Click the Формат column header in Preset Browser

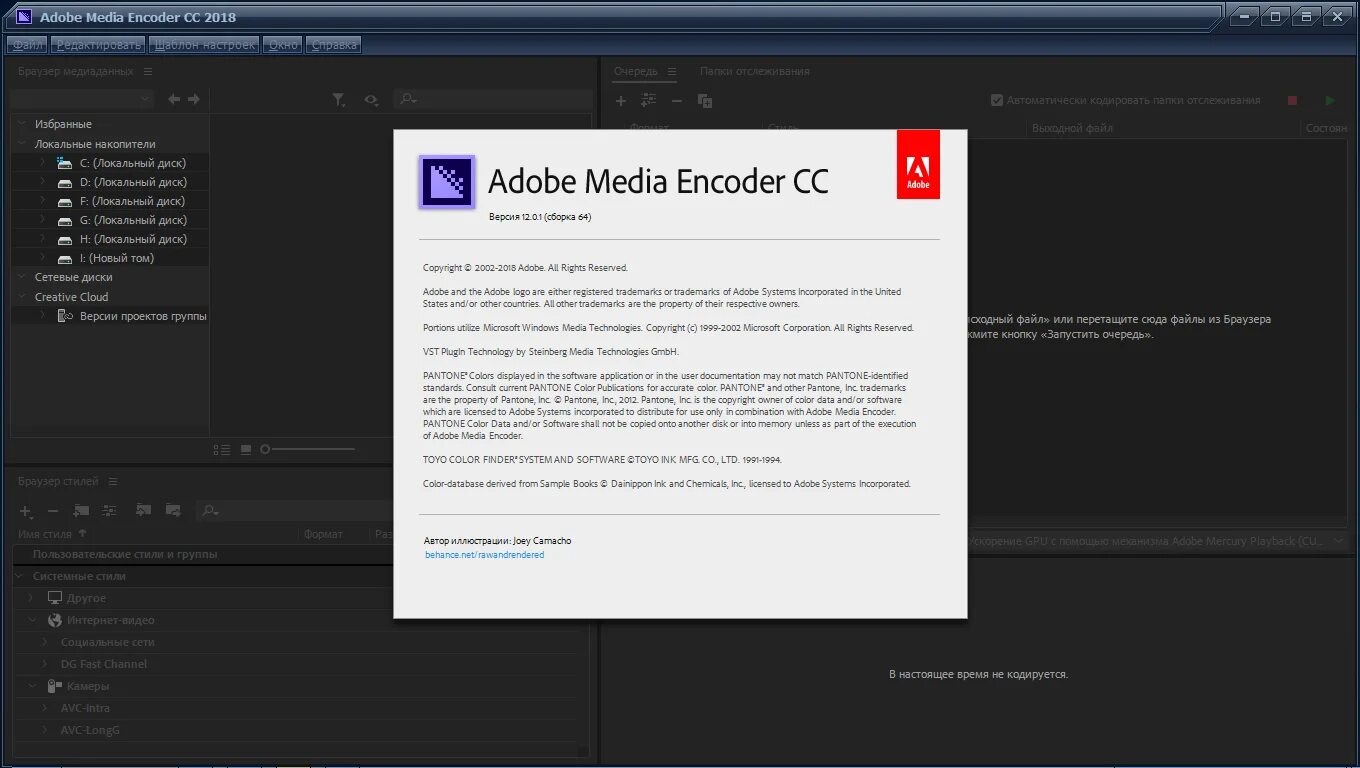[323, 534]
